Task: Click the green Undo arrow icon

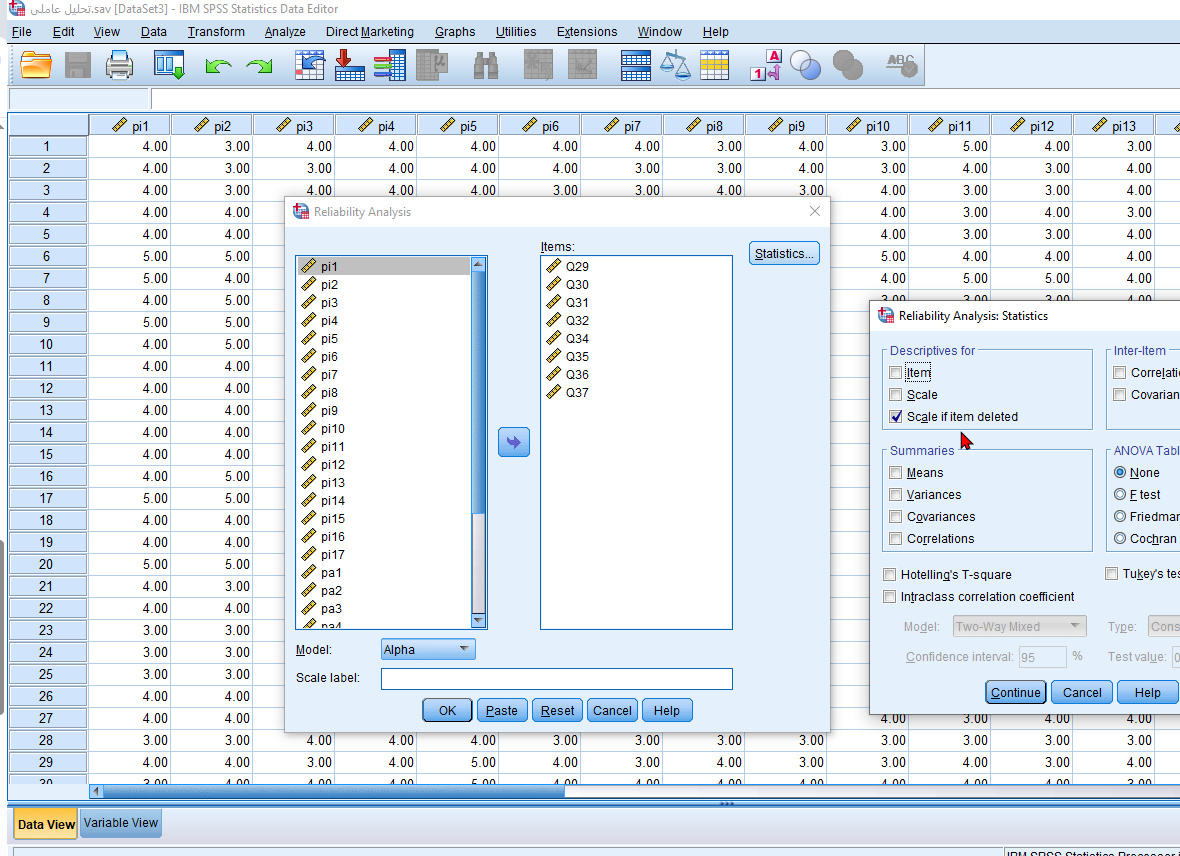Action: [x=218, y=66]
